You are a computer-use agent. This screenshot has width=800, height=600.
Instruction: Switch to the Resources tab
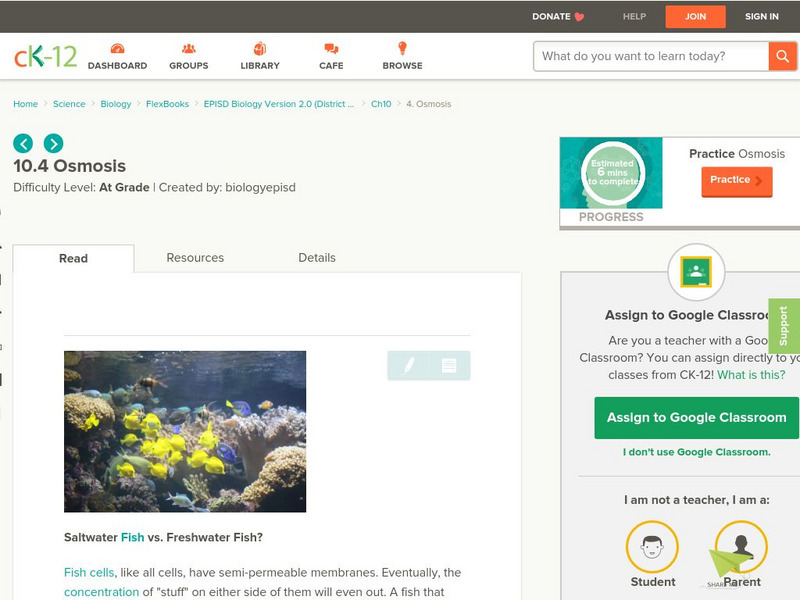click(195, 258)
